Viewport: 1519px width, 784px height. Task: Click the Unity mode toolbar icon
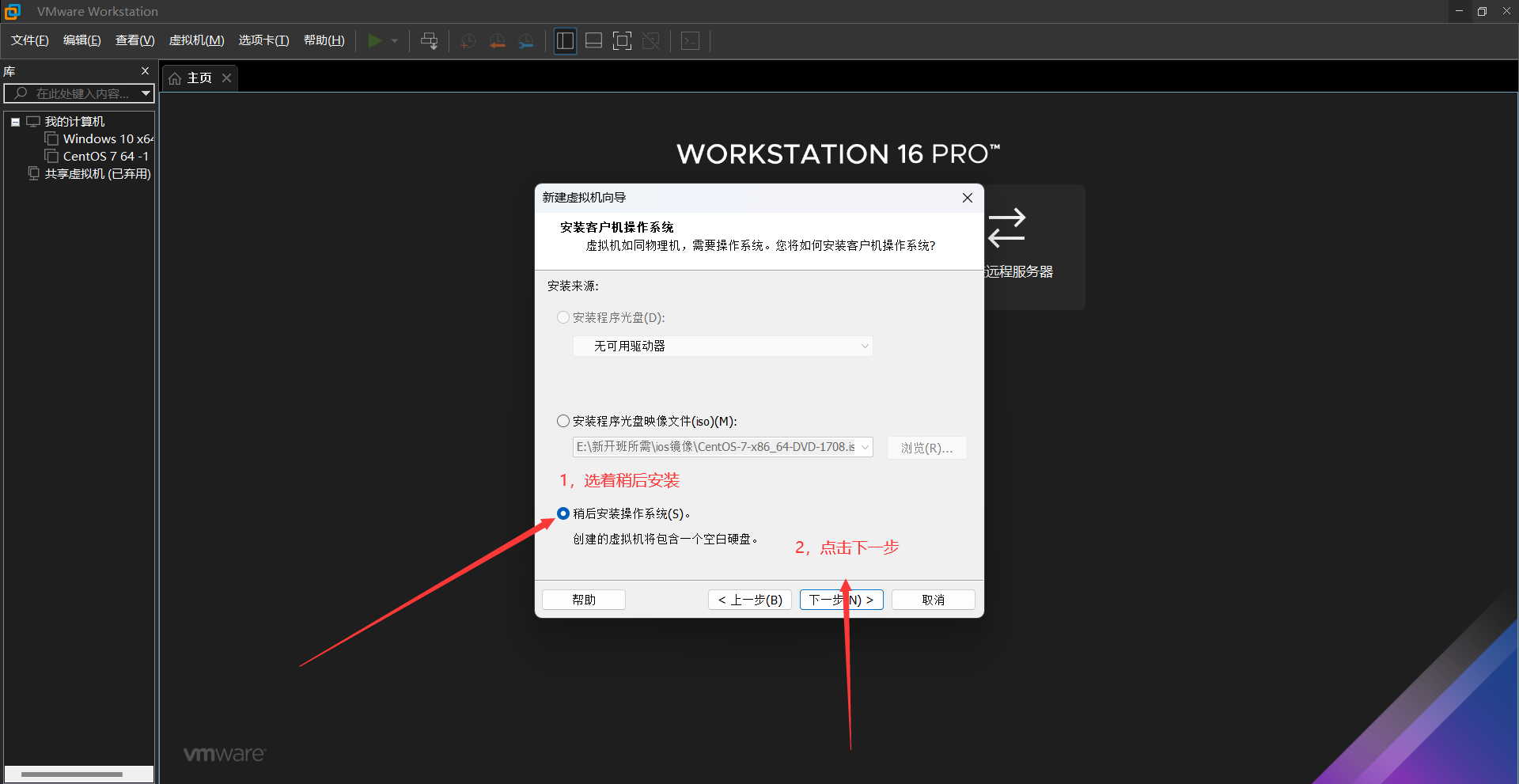click(651, 41)
